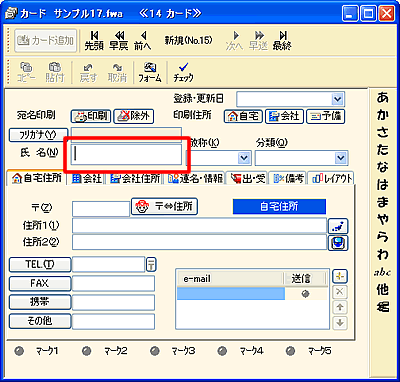
Task: Select abc in side index
Action: (382, 273)
